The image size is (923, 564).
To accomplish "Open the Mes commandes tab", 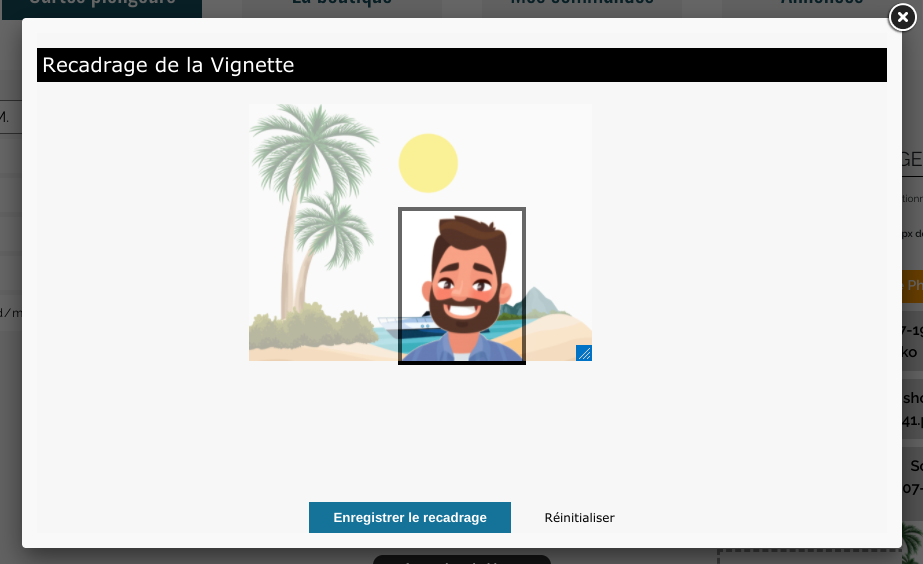I will (x=582, y=6).
